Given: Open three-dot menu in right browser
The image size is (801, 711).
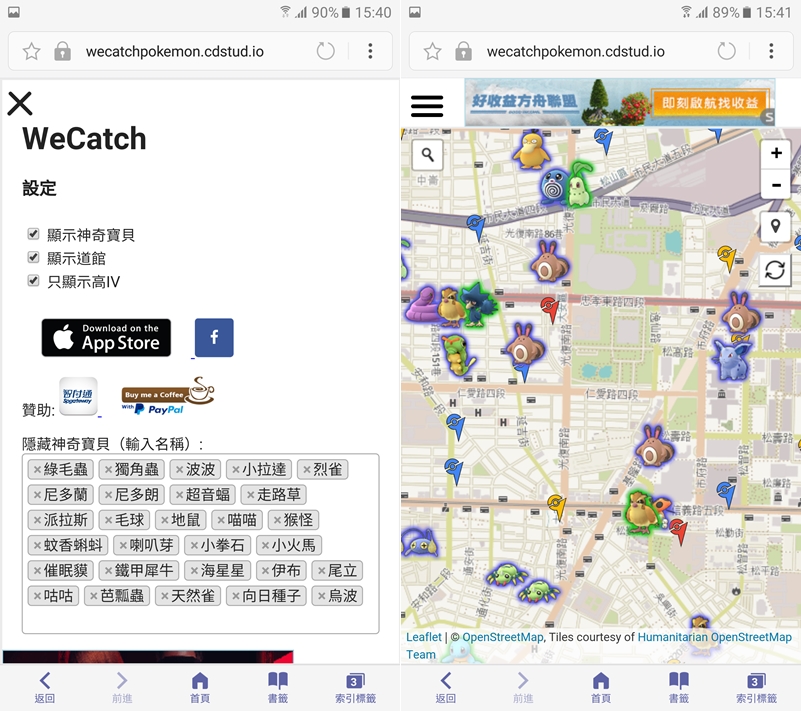Looking at the screenshot, I should pyautogui.click(x=771, y=51).
